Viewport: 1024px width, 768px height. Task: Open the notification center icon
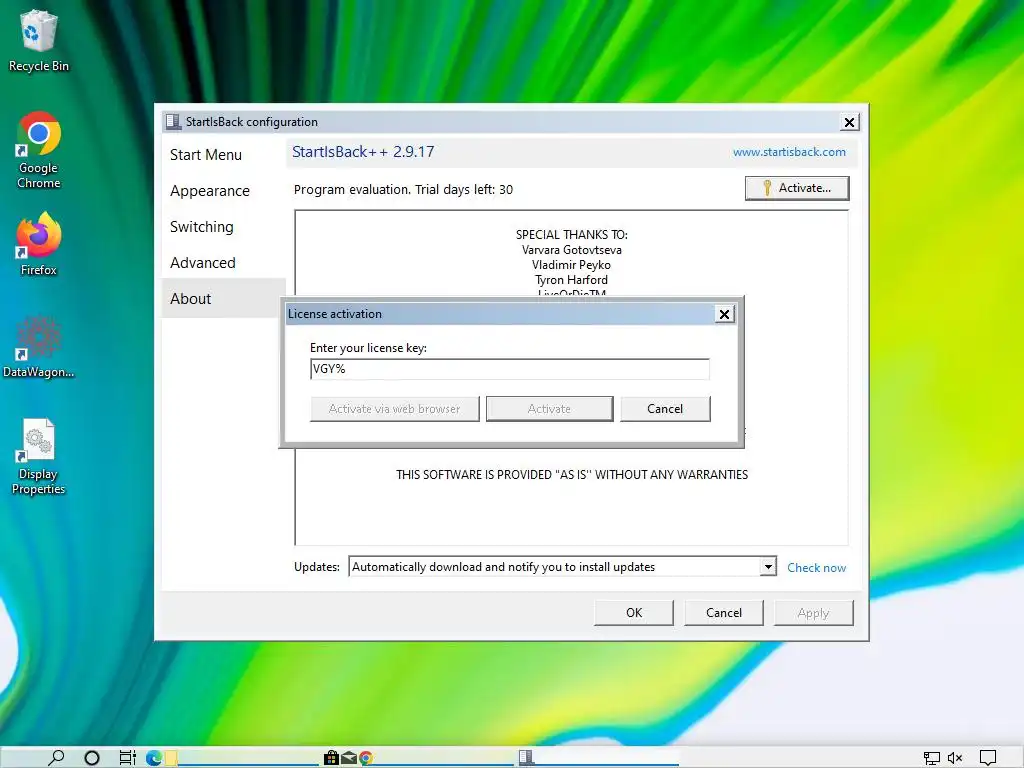point(988,758)
